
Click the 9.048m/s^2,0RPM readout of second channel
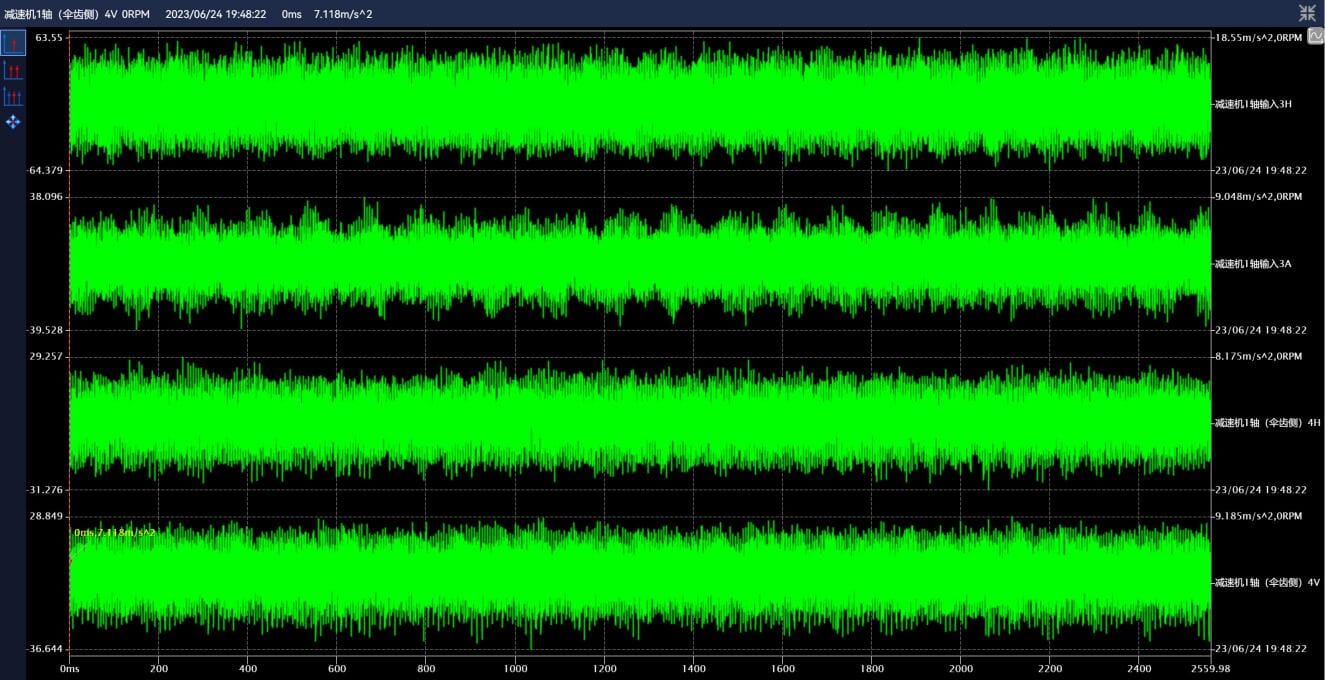(x=1258, y=197)
